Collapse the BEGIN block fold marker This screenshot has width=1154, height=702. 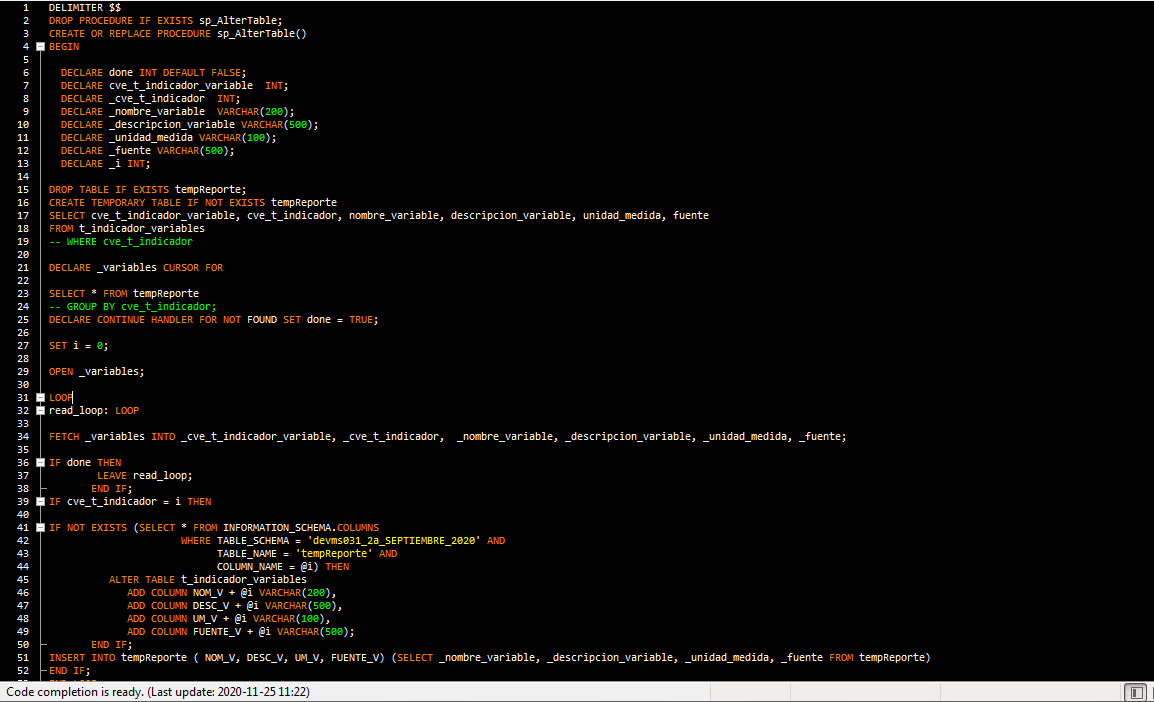tap(40, 46)
